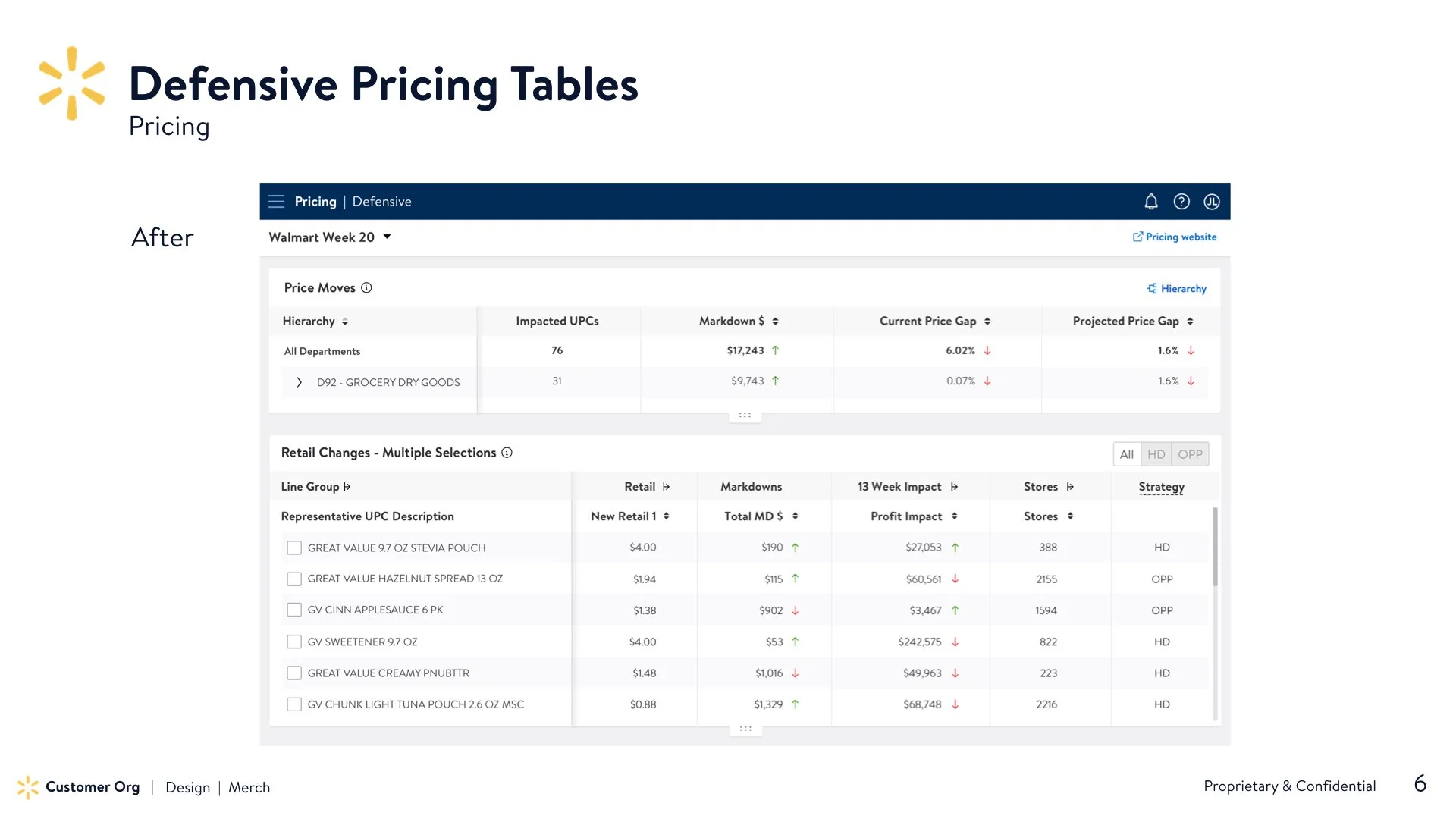Click the Hierarchy button label at top right

coord(1183,289)
